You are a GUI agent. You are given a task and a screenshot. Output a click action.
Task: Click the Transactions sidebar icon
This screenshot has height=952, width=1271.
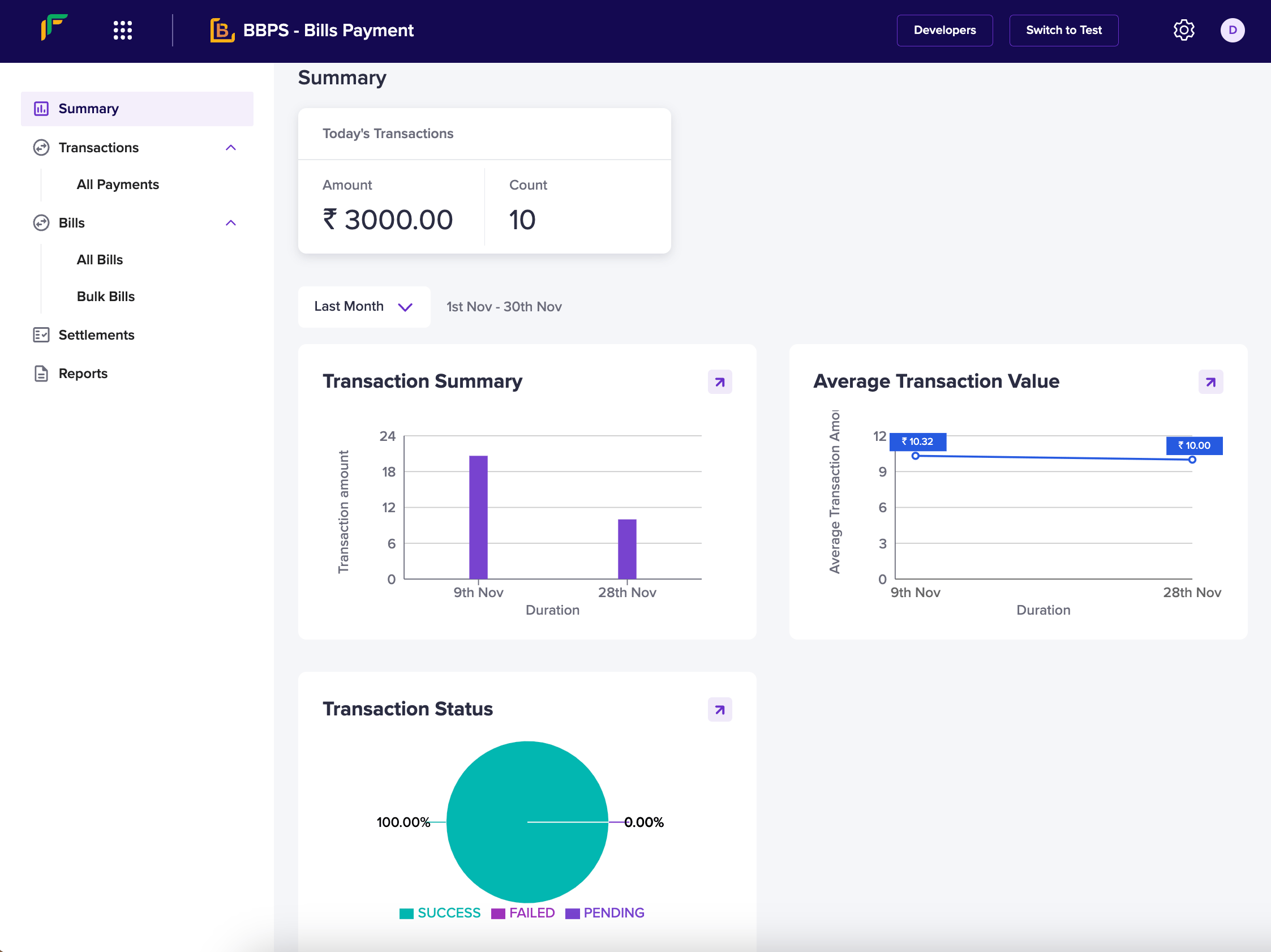click(41, 148)
